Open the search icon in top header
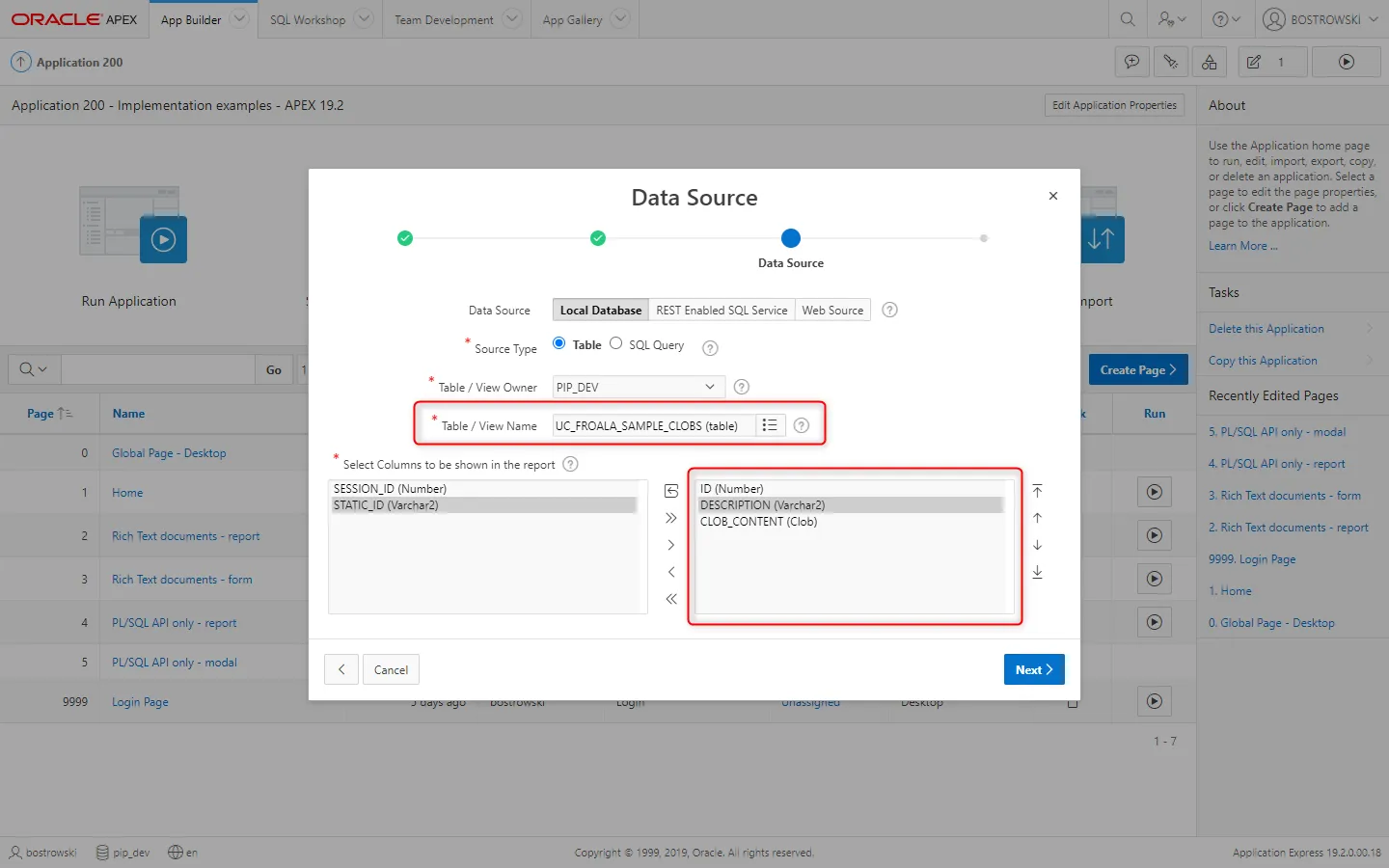 (x=1128, y=19)
